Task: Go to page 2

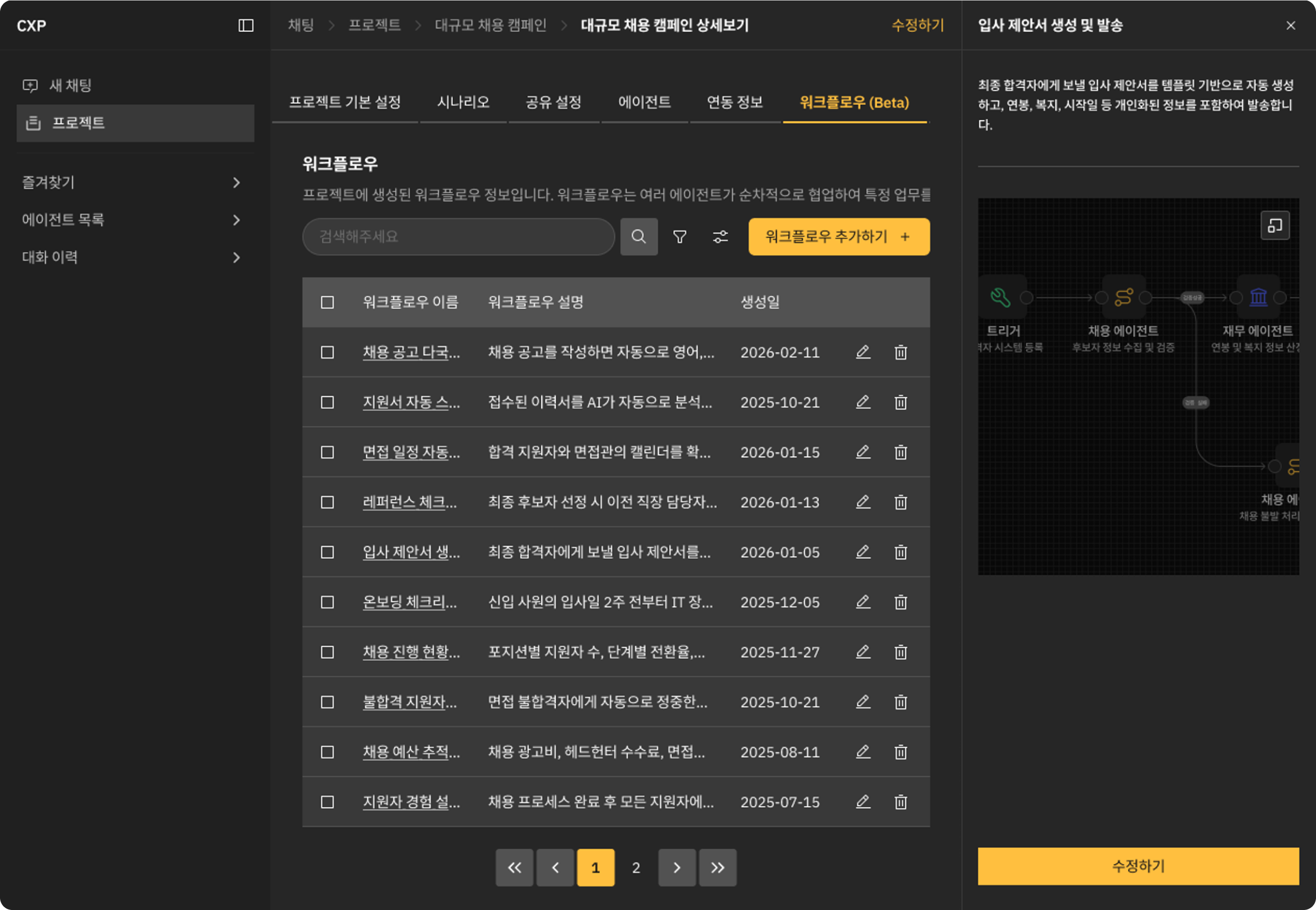Action: (636, 867)
